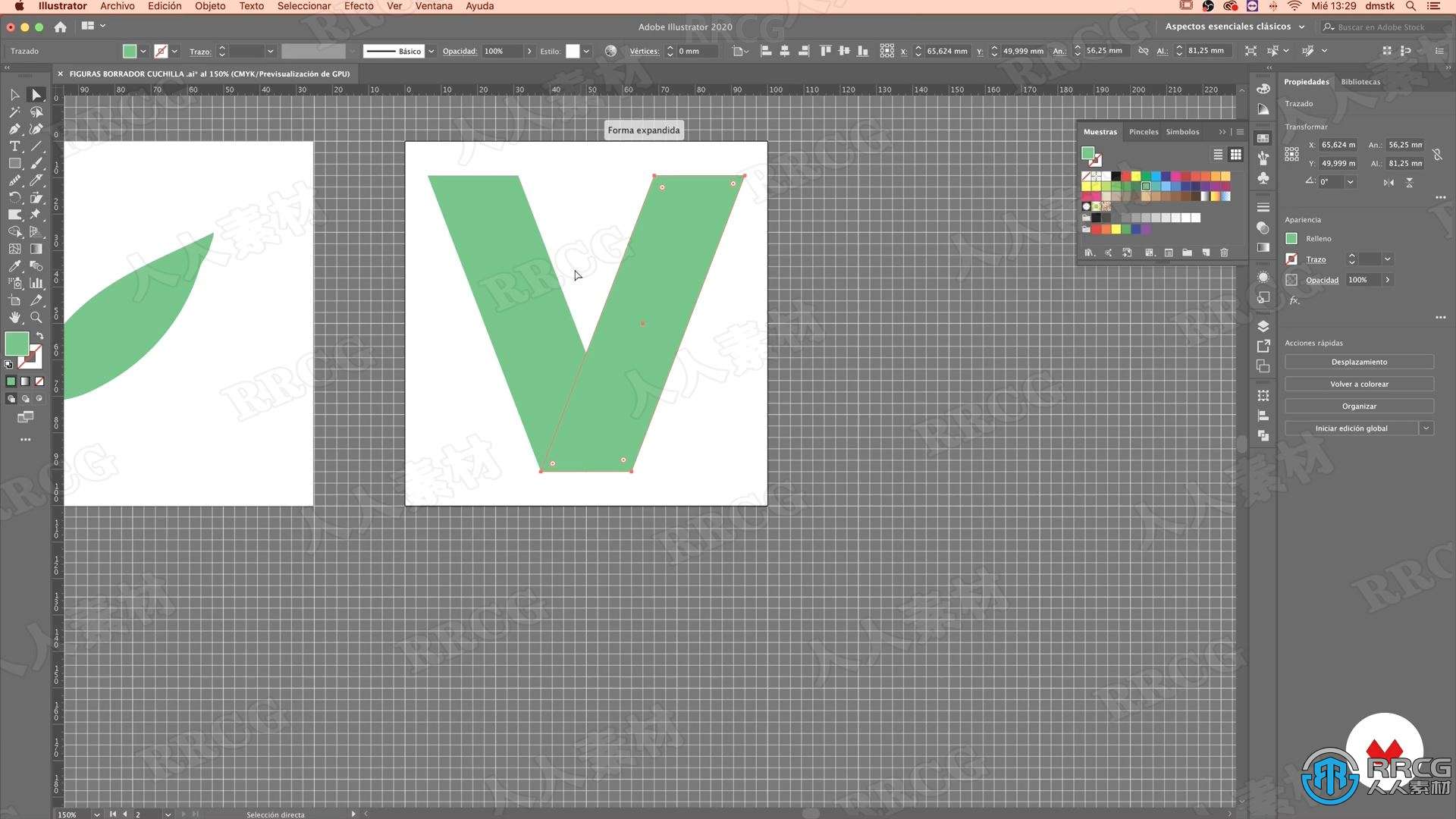This screenshot has height=819, width=1456.
Task: Select the Paintbrush tool
Action: [x=36, y=163]
